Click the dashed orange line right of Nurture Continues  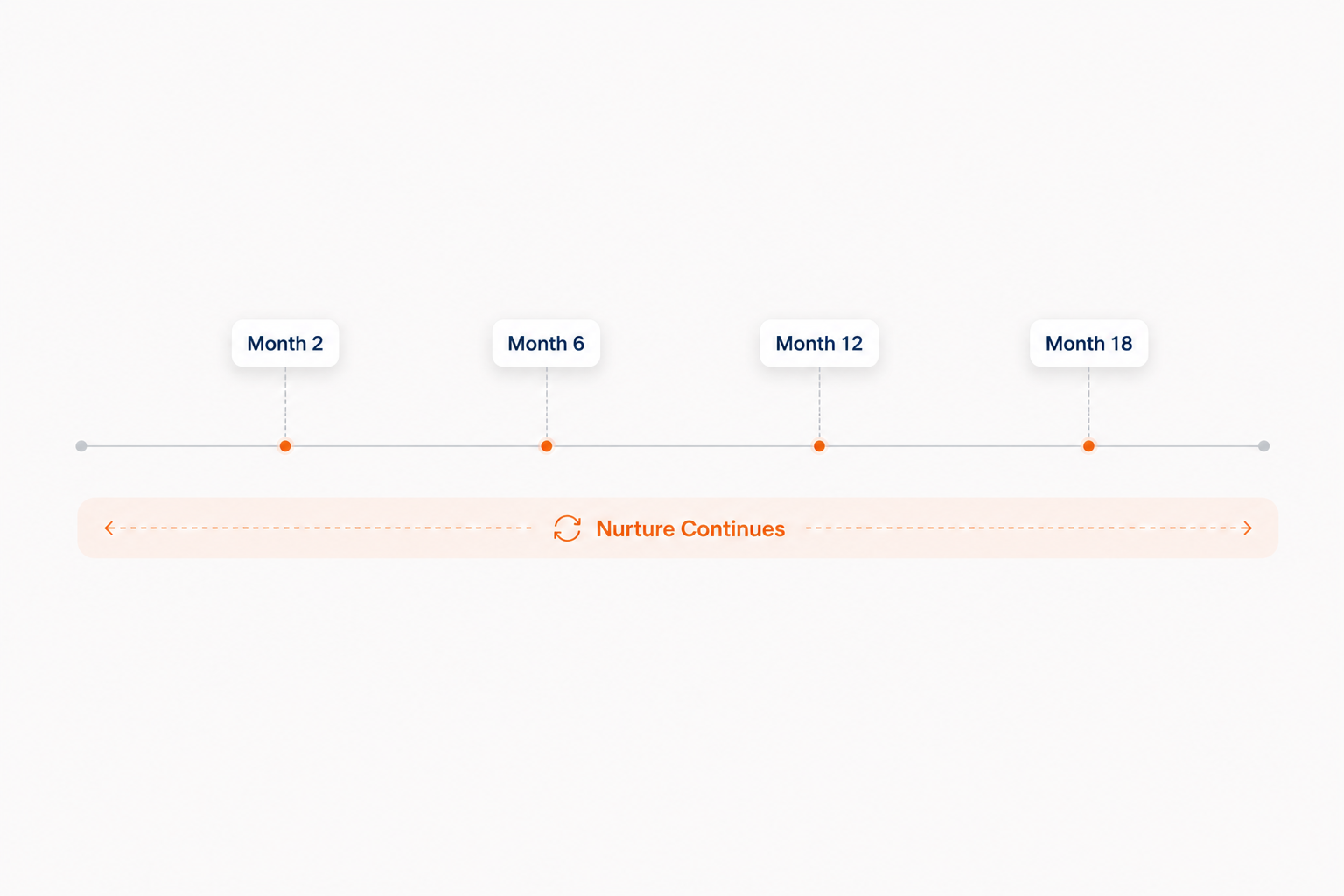coord(1022,528)
